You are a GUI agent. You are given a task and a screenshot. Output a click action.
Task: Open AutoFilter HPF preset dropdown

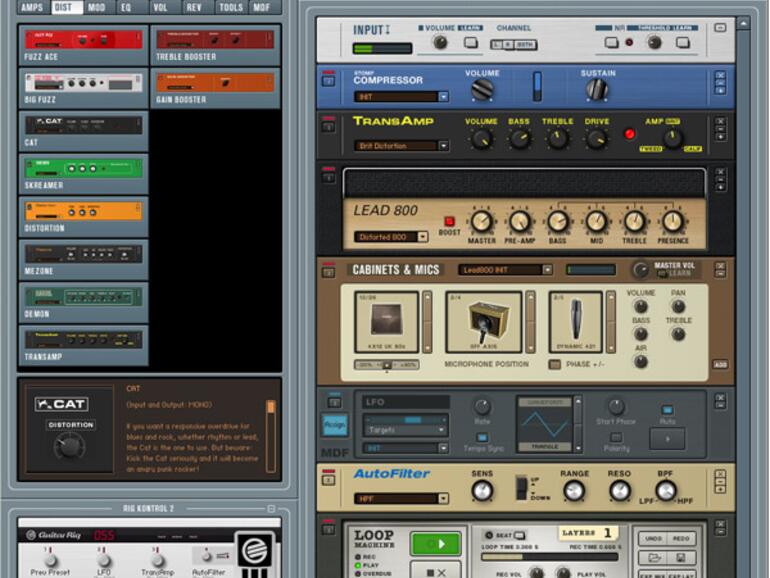pos(443,499)
